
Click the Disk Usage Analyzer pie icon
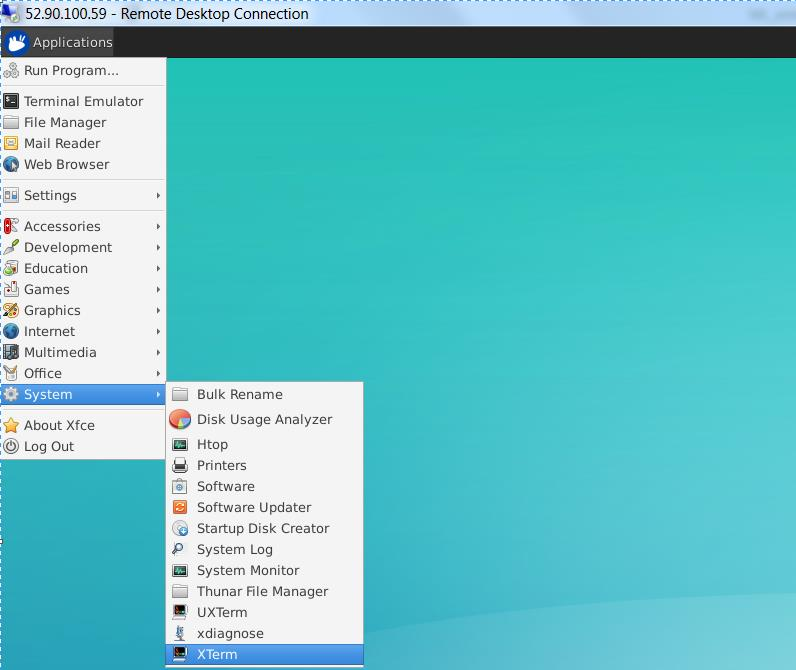pos(180,419)
